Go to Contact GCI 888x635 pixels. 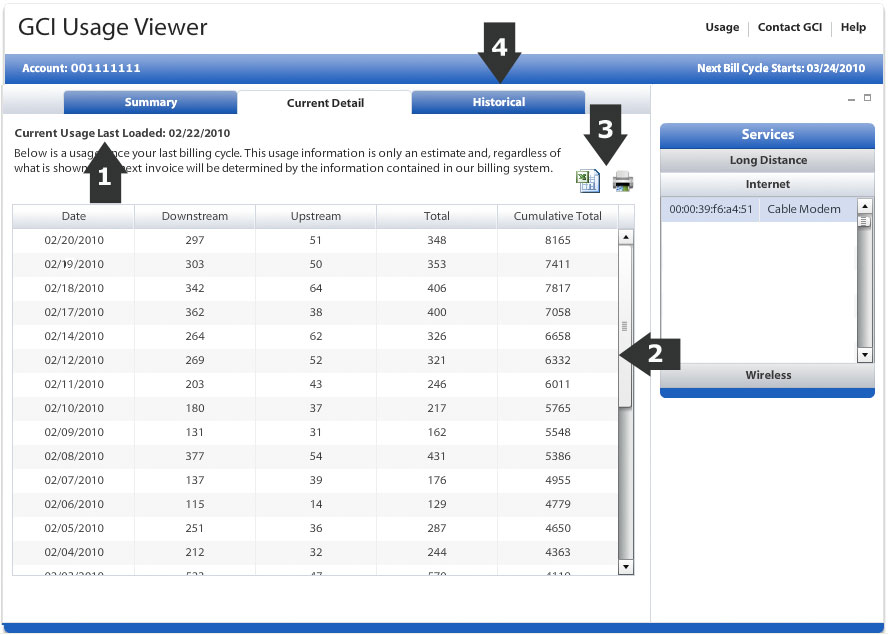coord(789,27)
